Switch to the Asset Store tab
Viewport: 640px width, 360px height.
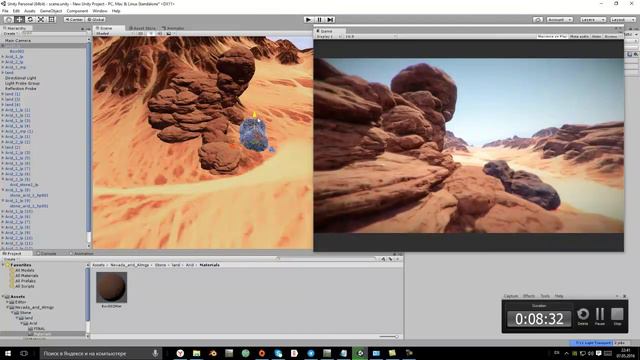[142, 28]
